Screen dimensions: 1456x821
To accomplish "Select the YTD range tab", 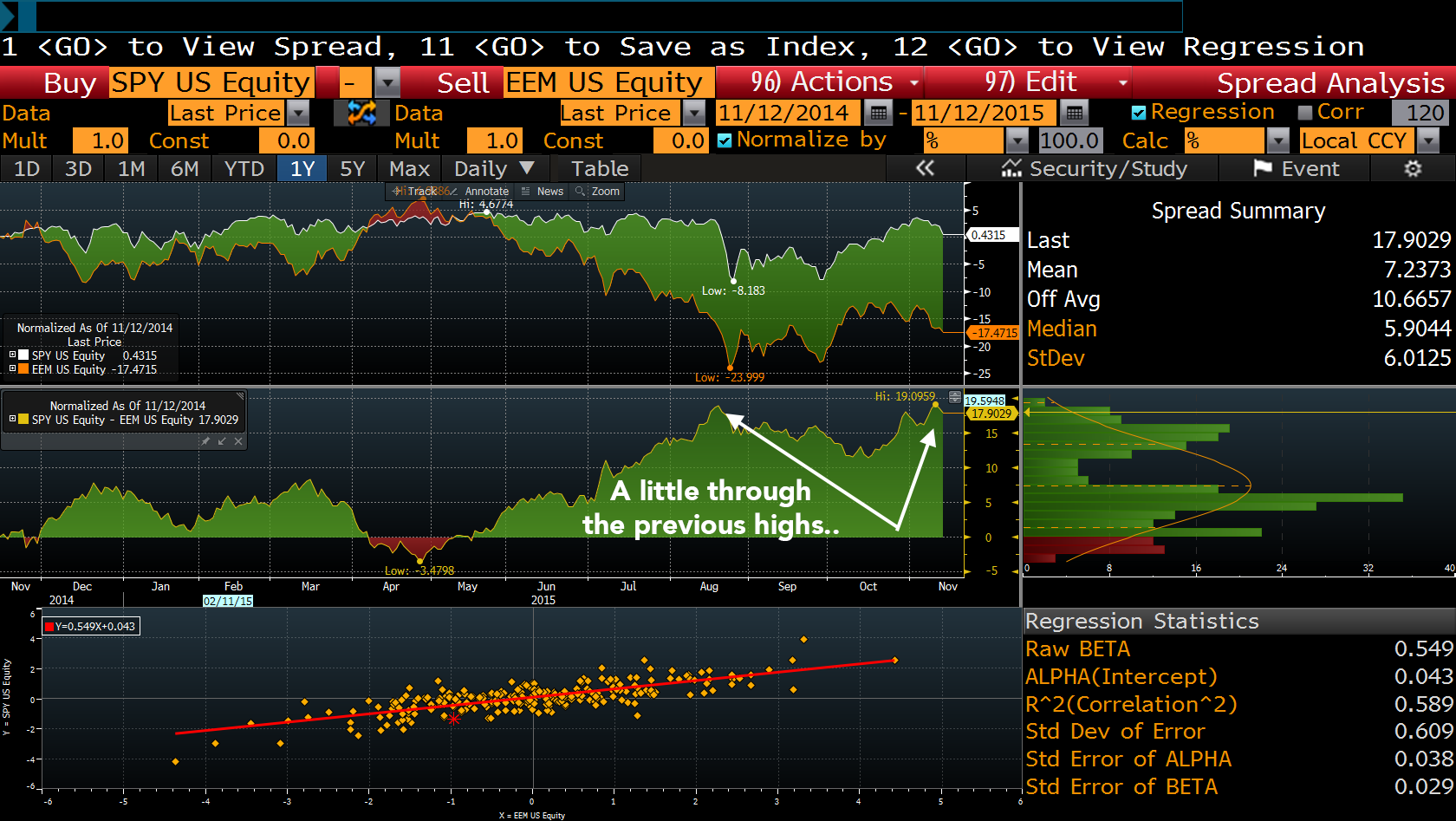I will point(244,169).
